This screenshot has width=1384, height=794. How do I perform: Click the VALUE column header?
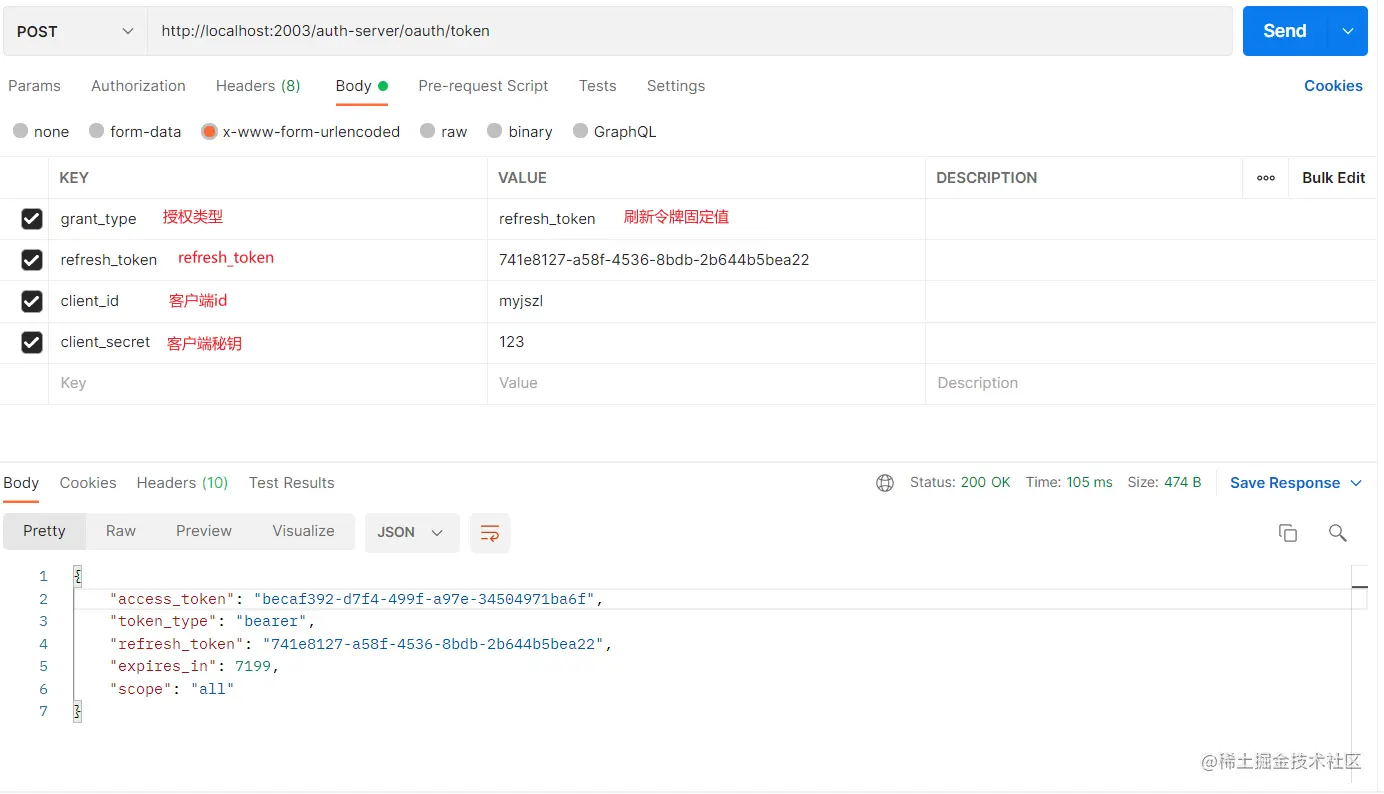(x=523, y=178)
